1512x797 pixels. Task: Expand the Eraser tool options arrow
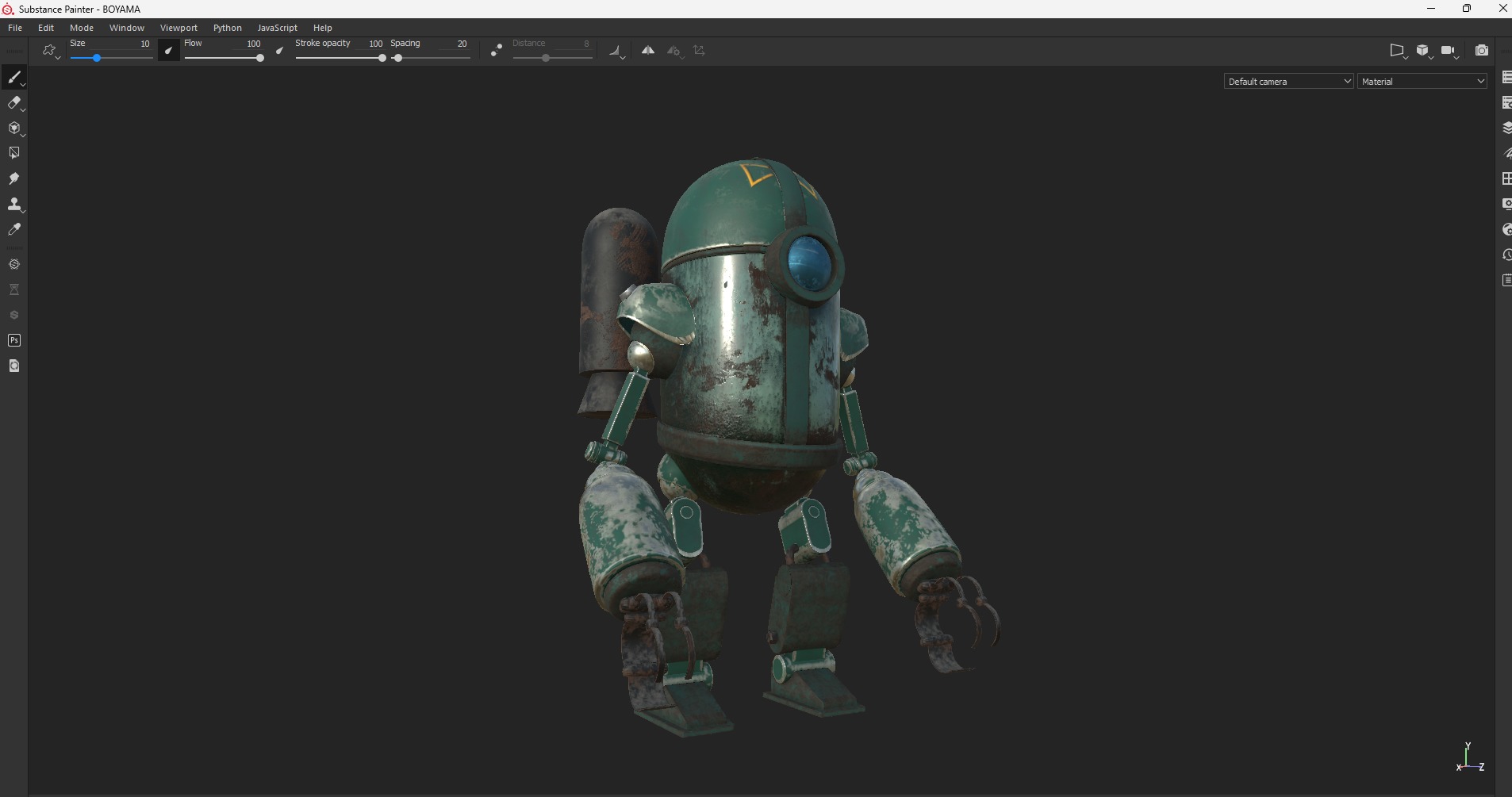pyautogui.click(x=23, y=109)
